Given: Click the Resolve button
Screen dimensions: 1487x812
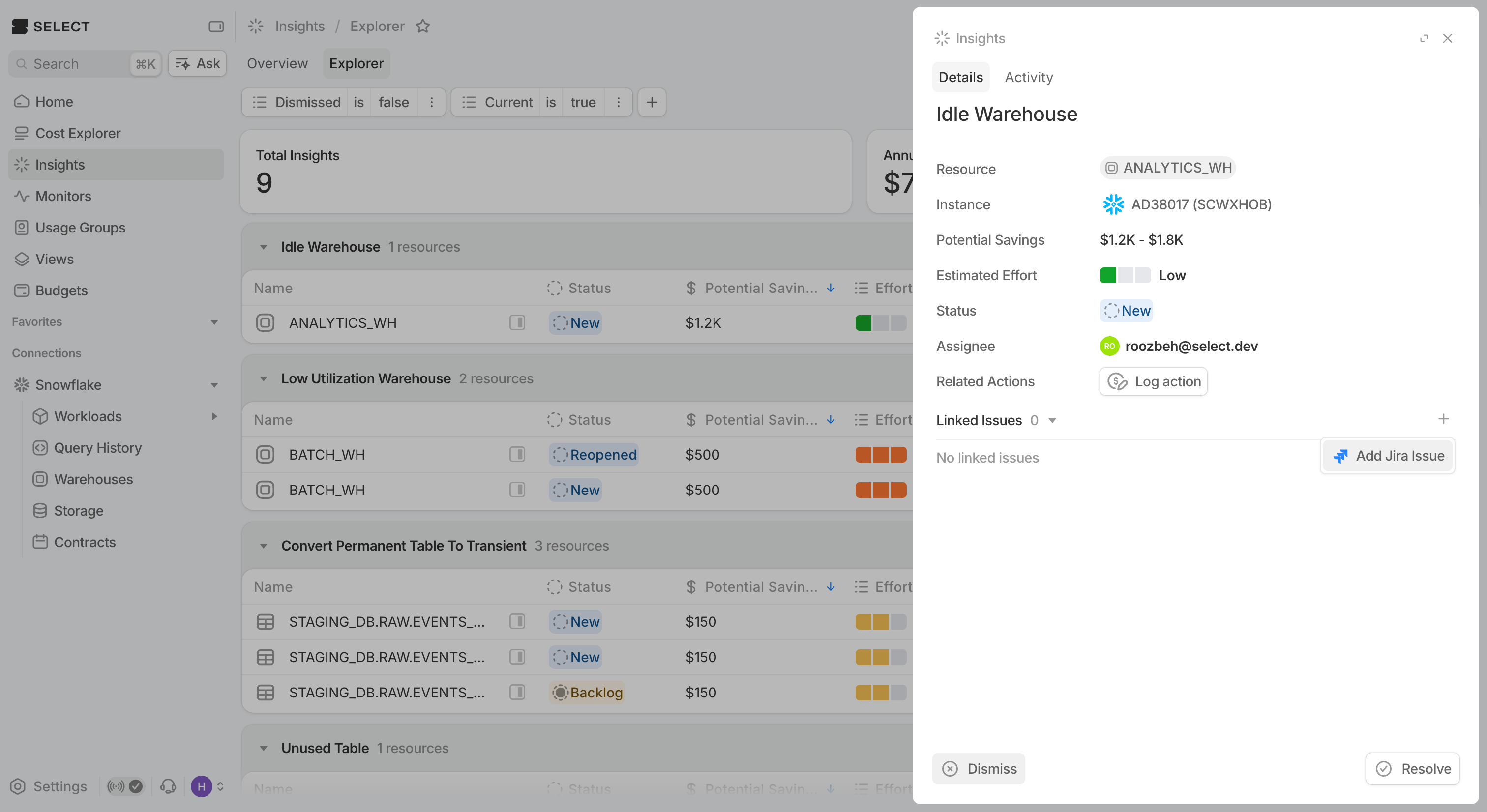Looking at the screenshot, I should pyautogui.click(x=1413, y=769).
